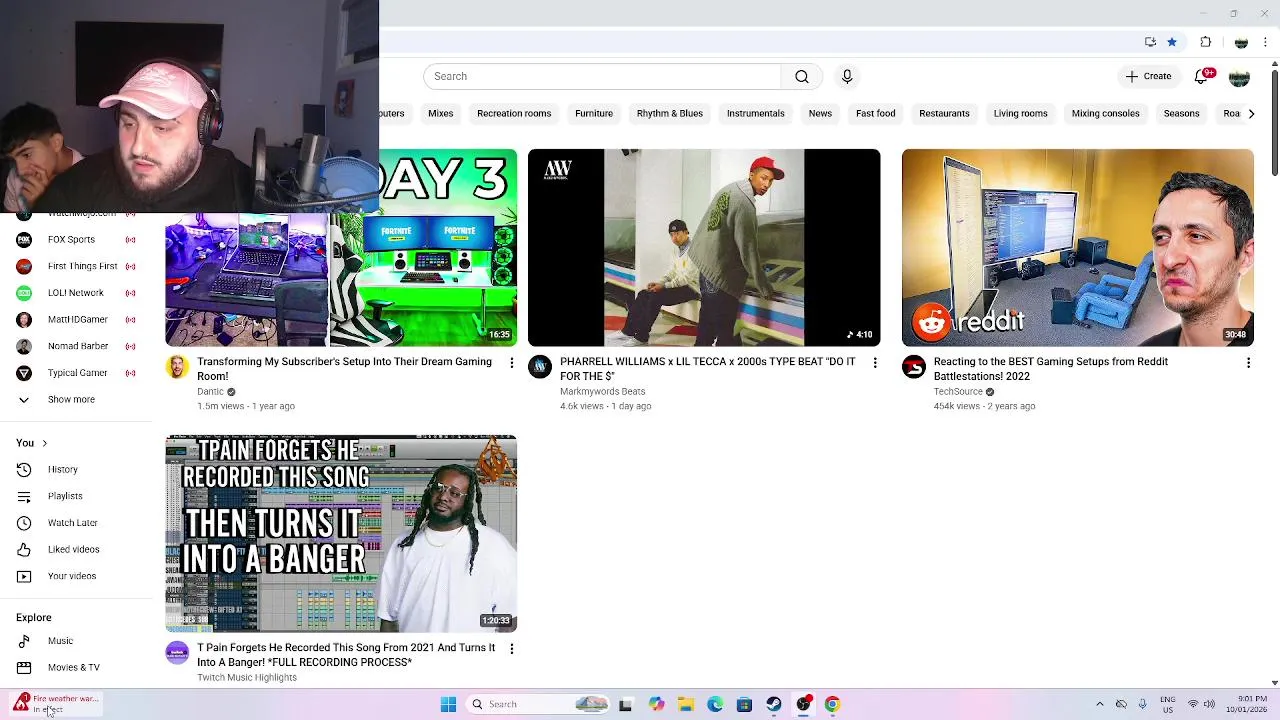Open OBS Studio from the taskbar
The width and height of the screenshot is (1280, 720).
803,704
